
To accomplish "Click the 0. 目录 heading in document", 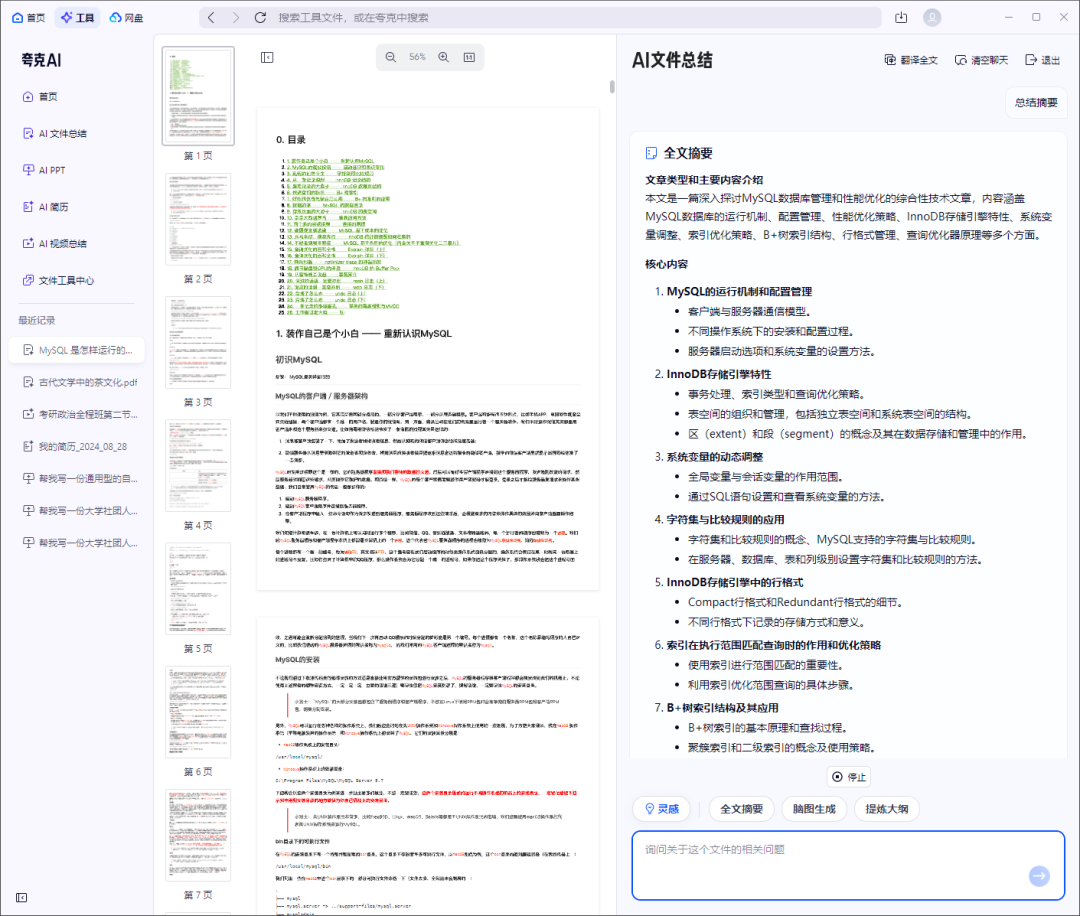I will pyautogui.click(x=291, y=140).
